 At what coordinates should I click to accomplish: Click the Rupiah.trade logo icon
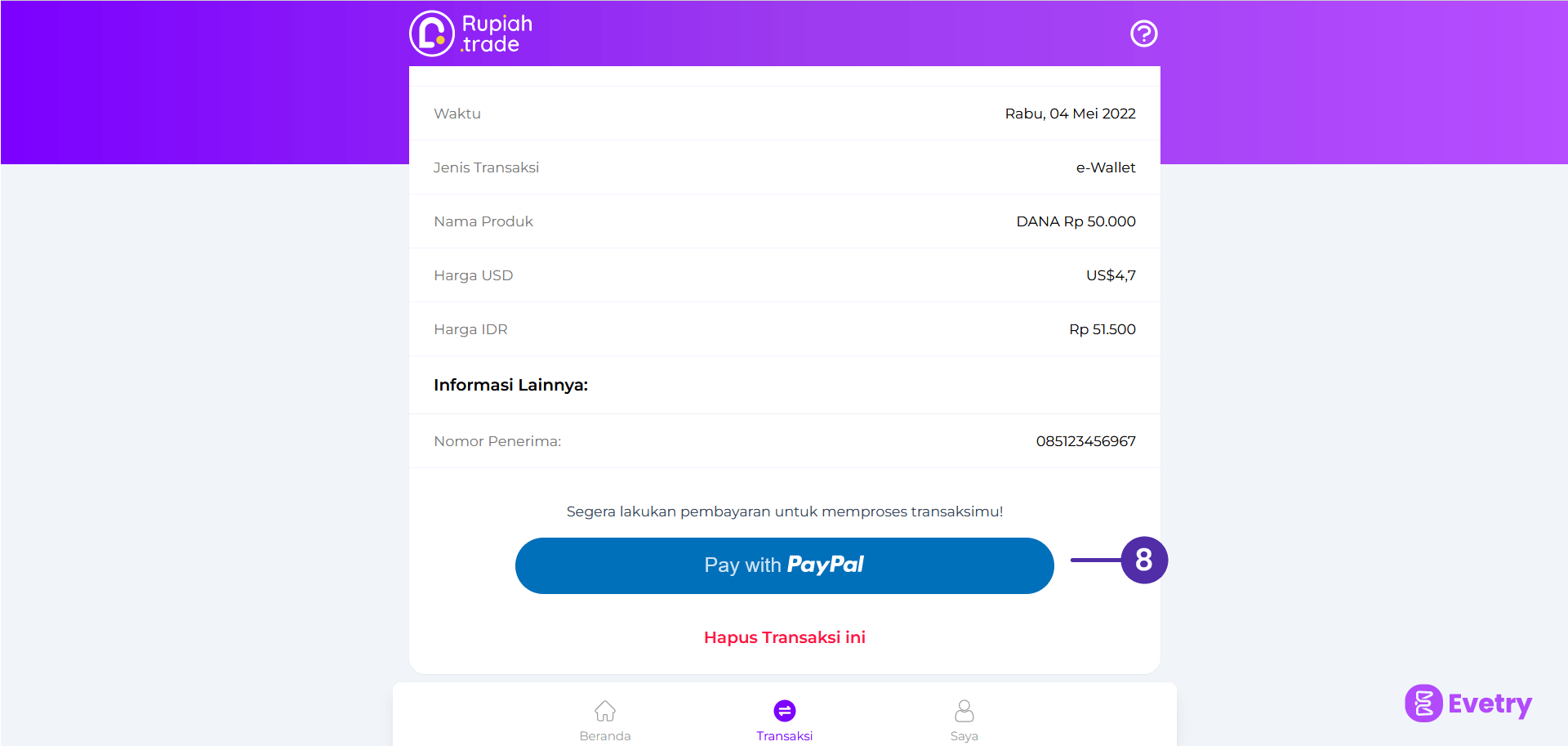click(x=431, y=34)
